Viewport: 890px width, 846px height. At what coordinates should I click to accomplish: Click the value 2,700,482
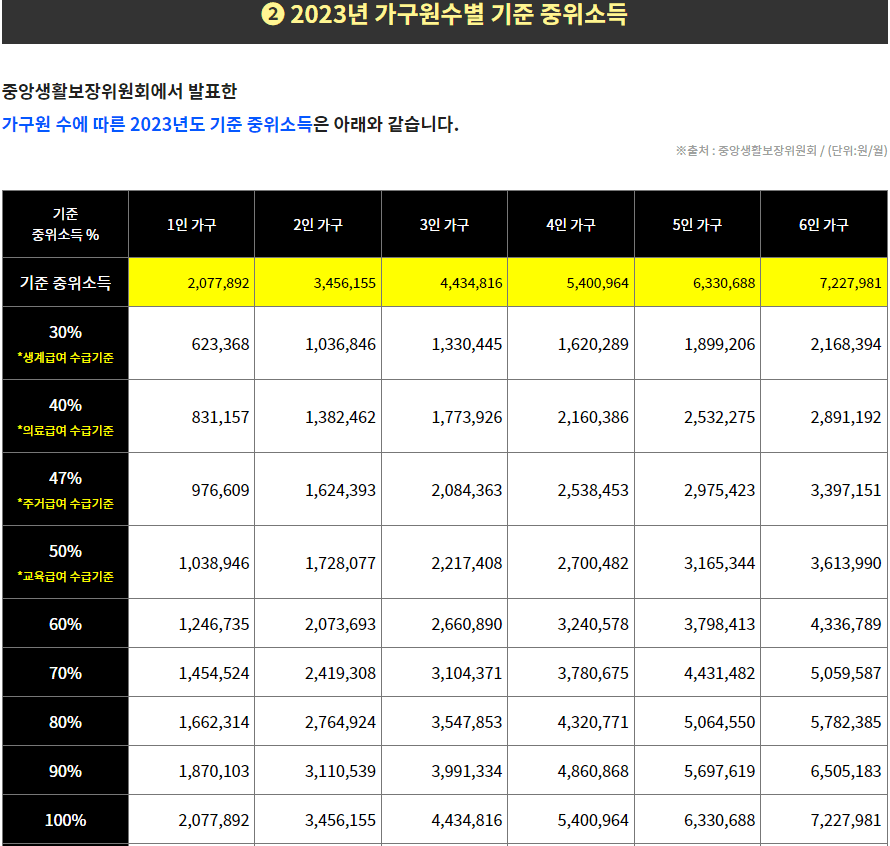tap(593, 563)
